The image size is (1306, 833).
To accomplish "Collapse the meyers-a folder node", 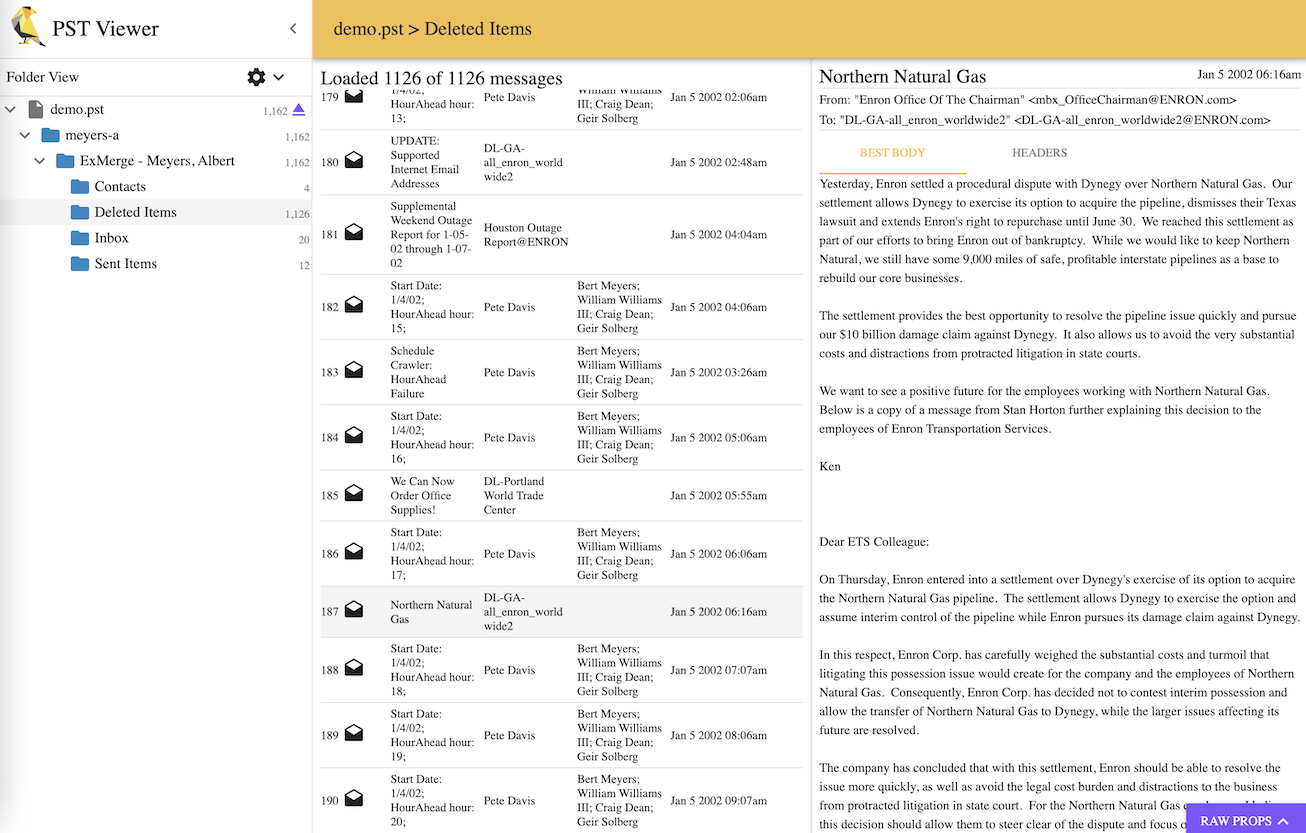I will [25, 136].
